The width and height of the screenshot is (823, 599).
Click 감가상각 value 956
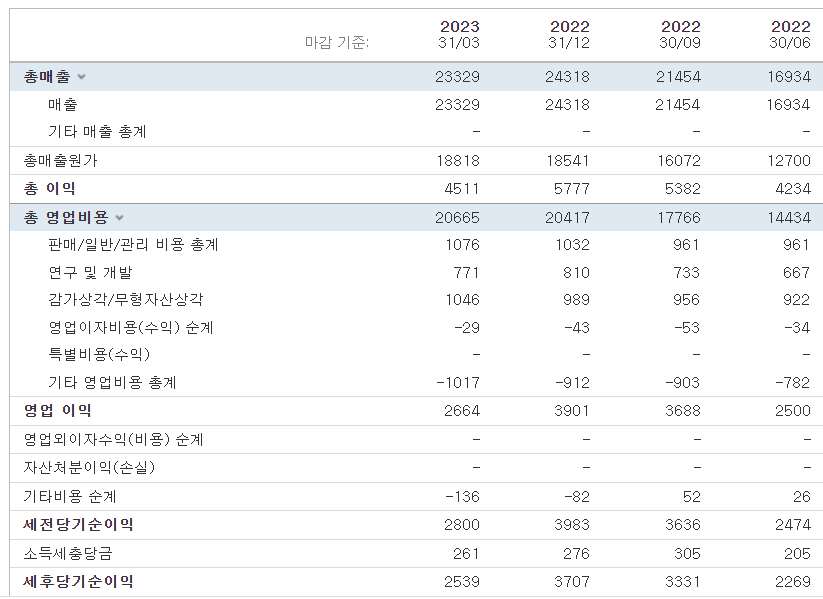pos(687,300)
